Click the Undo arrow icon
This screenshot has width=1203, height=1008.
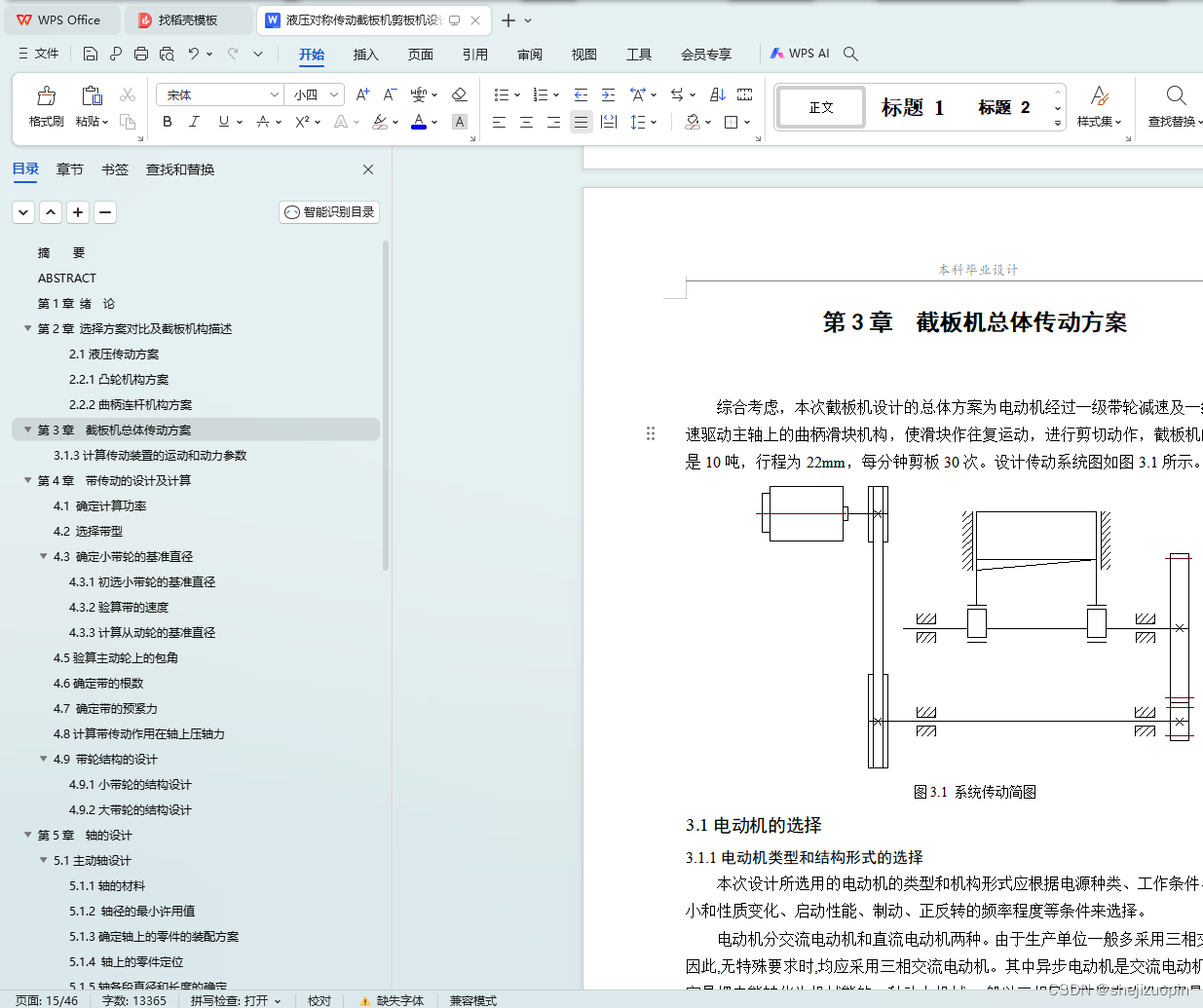click(194, 54)
